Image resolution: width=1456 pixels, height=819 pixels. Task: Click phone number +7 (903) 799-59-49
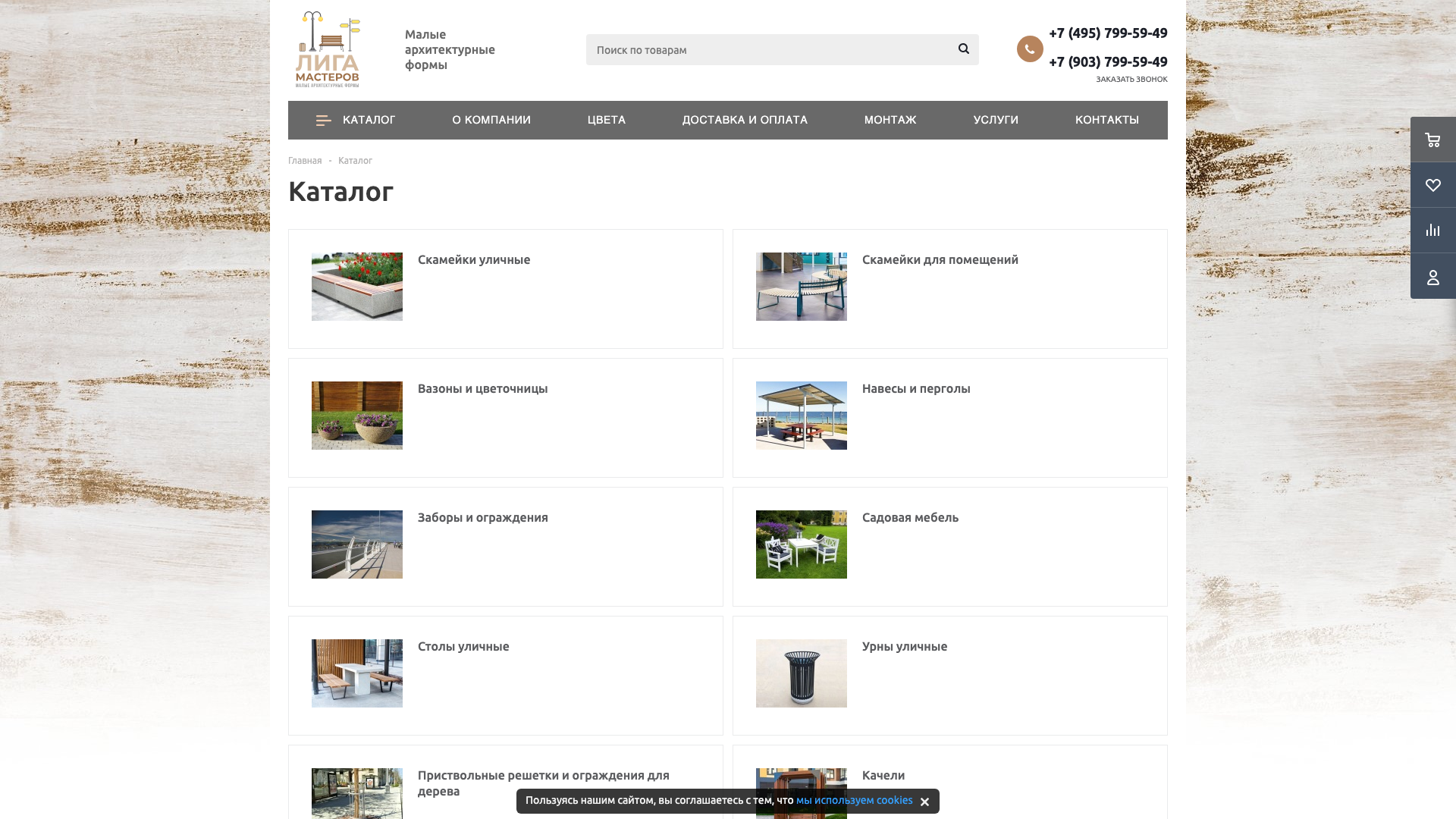point(1108,61)
